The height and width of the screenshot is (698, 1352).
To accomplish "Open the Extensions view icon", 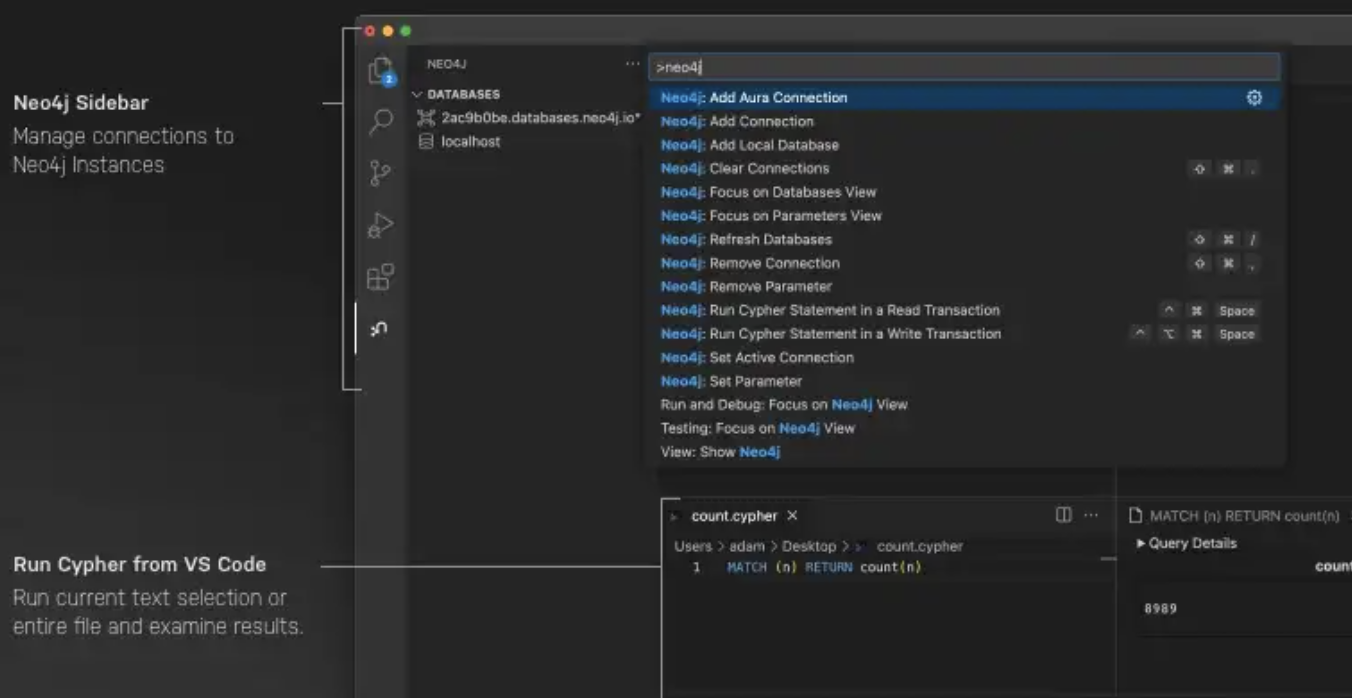I will point(380,277).
